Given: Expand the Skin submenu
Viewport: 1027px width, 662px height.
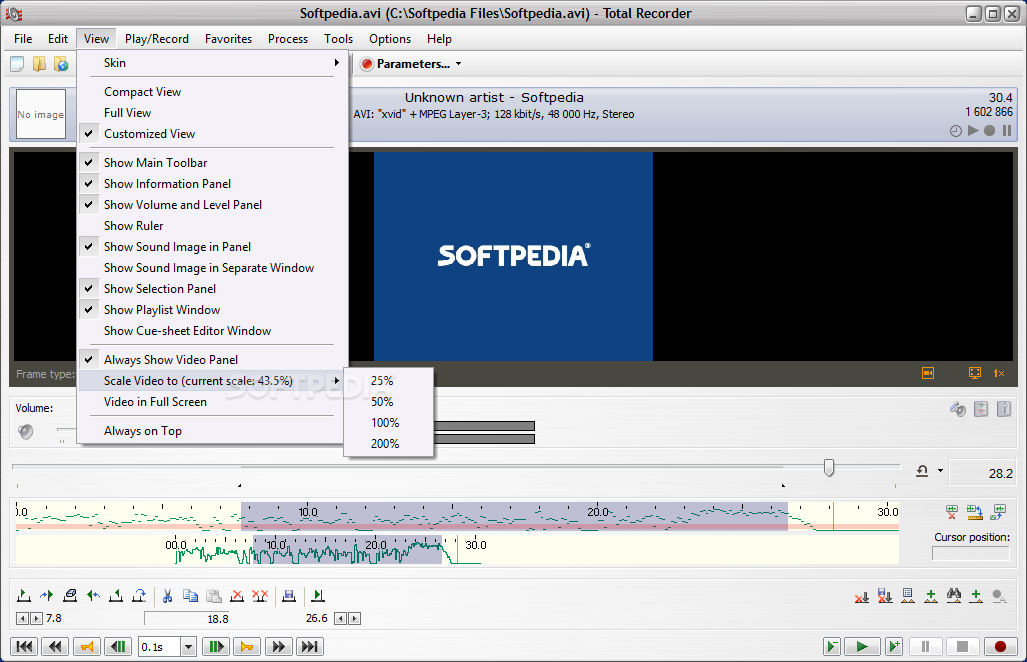Looking at the screenshot, I should 213,63.
